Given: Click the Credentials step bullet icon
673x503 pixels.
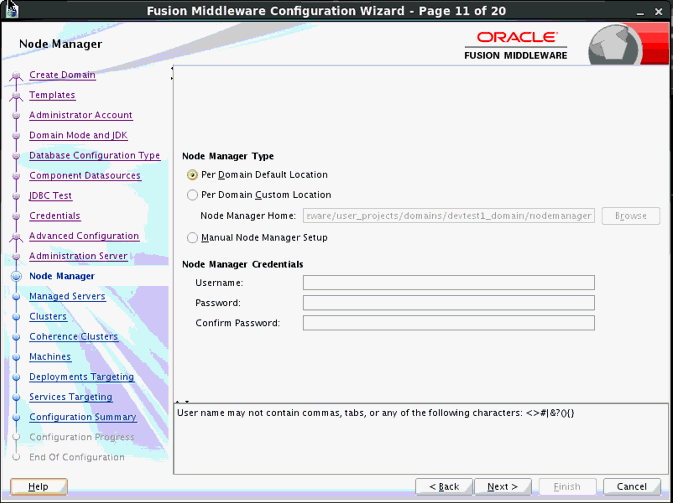Looking at the screenshot, I should click(x=16, y=216).
